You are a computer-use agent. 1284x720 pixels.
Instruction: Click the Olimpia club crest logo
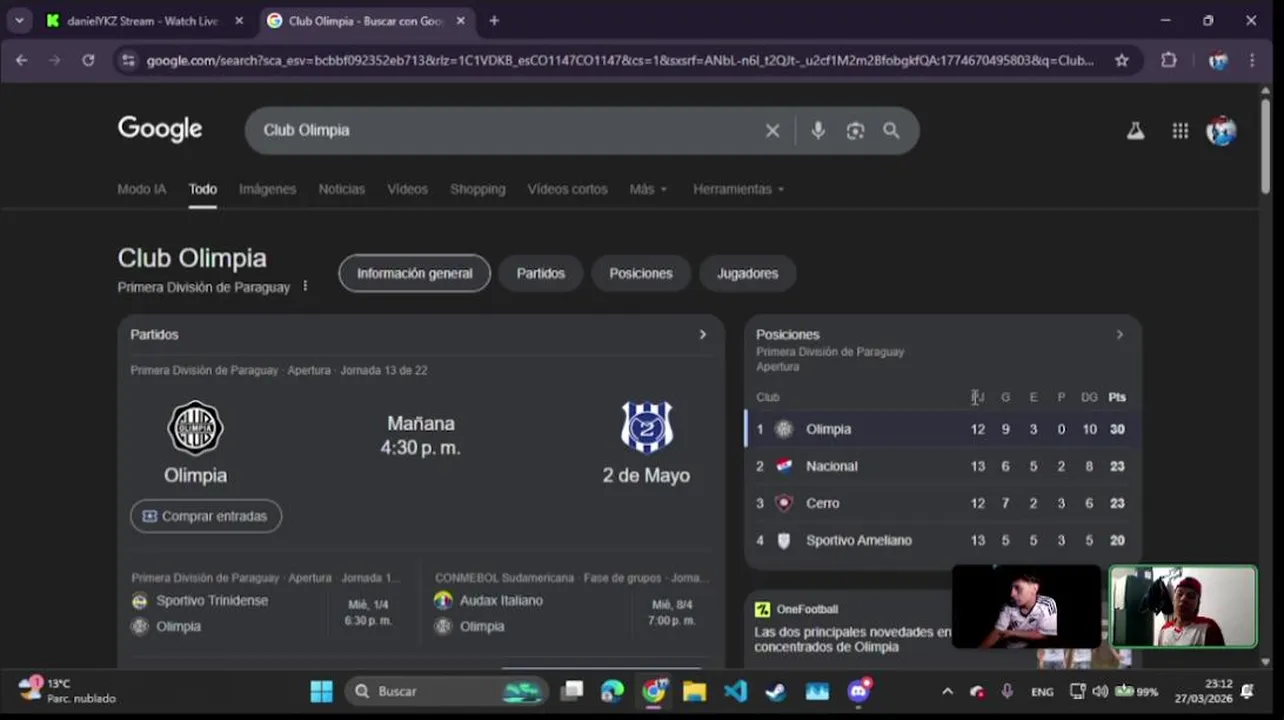click(x=195, y=428)
